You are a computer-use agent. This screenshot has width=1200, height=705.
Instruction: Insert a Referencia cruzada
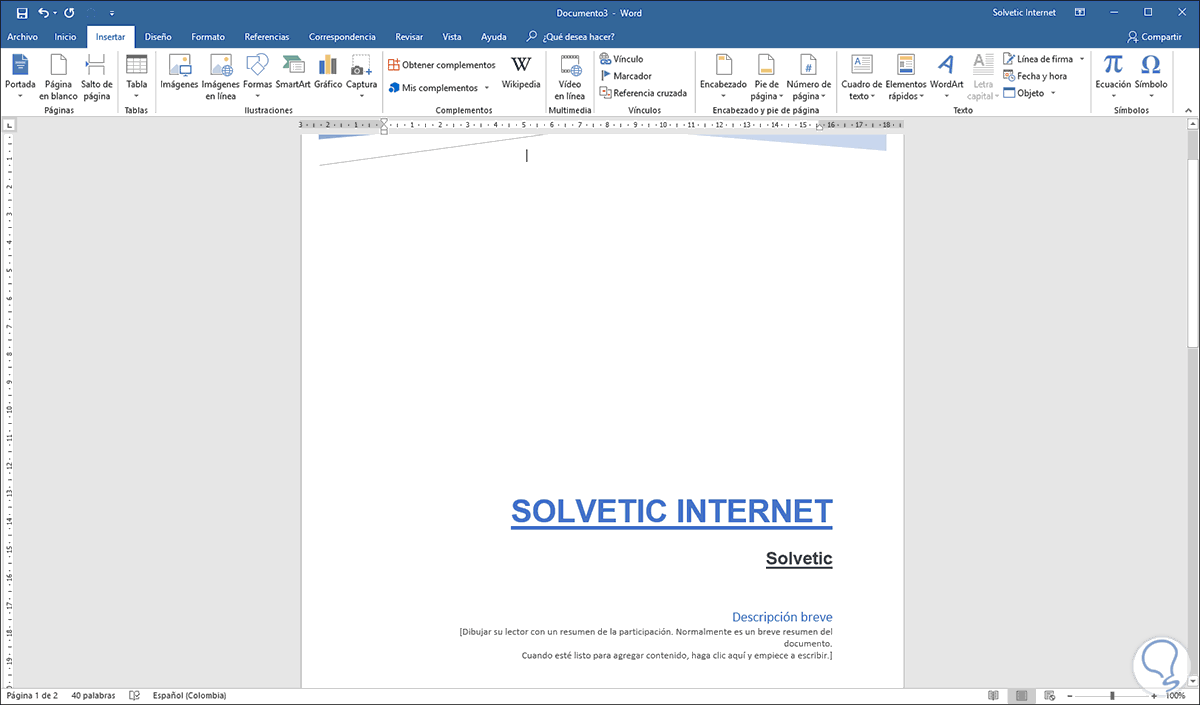643,93
